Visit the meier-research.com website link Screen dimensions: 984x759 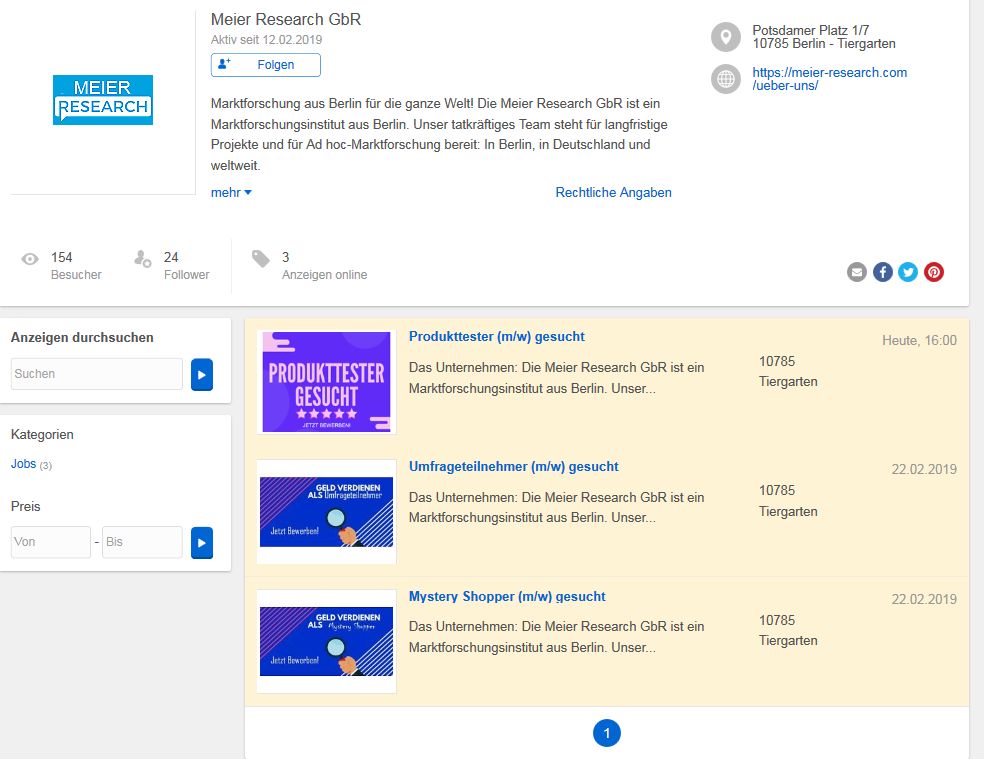point(829,79)
